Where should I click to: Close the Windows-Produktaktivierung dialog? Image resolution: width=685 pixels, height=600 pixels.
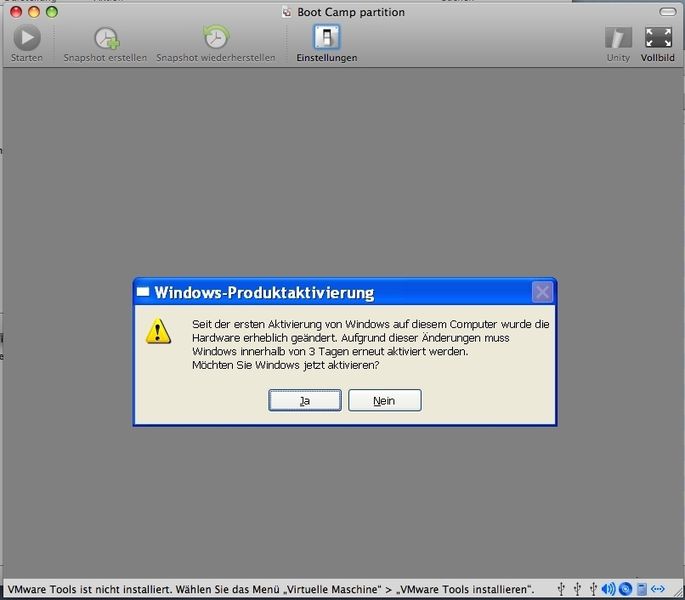pos(543,292)
